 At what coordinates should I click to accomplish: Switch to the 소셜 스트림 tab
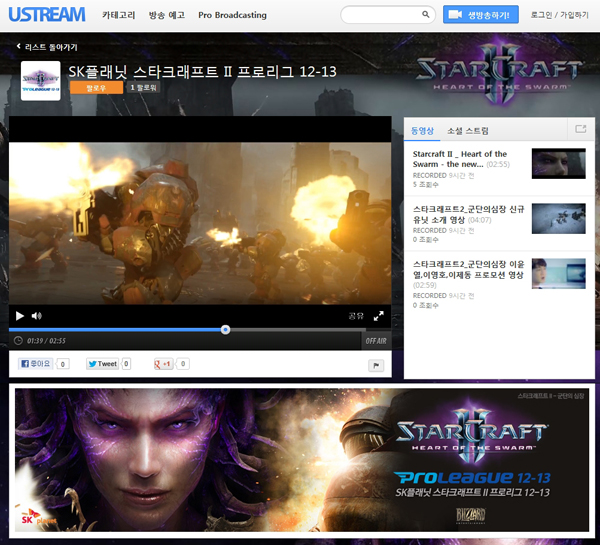coord(467,130)
